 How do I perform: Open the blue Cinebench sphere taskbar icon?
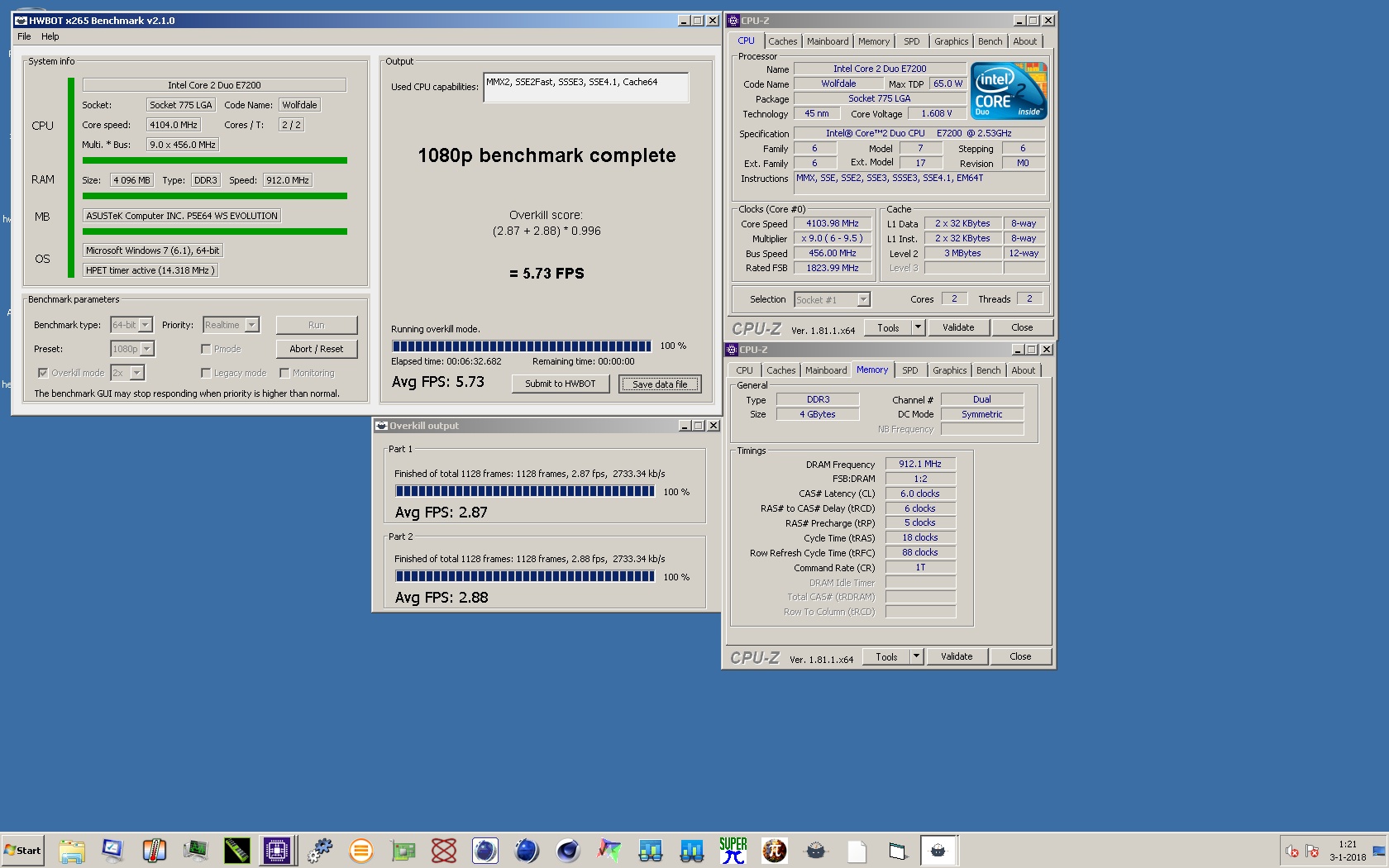(527, 851)
